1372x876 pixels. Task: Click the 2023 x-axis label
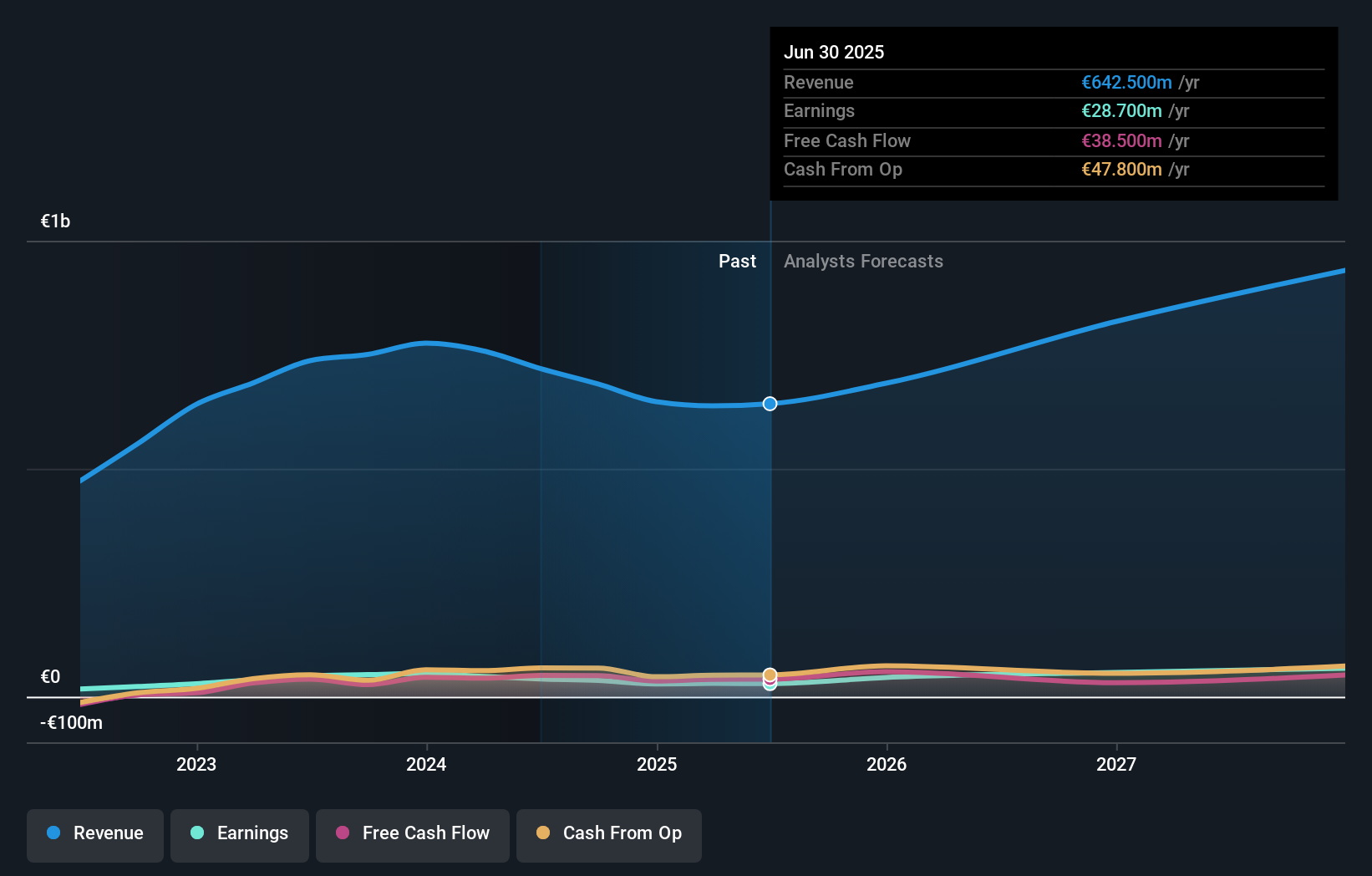click(196, 764)
